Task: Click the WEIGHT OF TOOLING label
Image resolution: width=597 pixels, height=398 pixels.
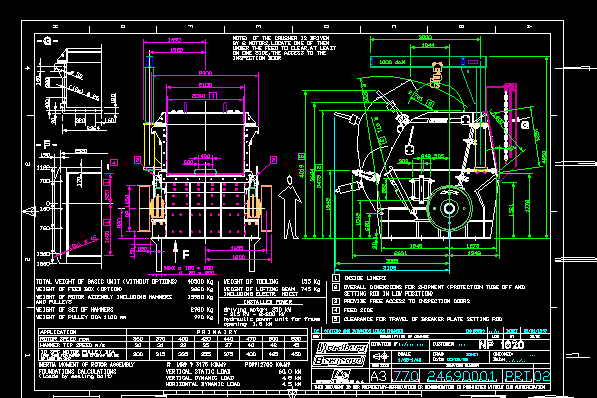Action: [251, 282]
